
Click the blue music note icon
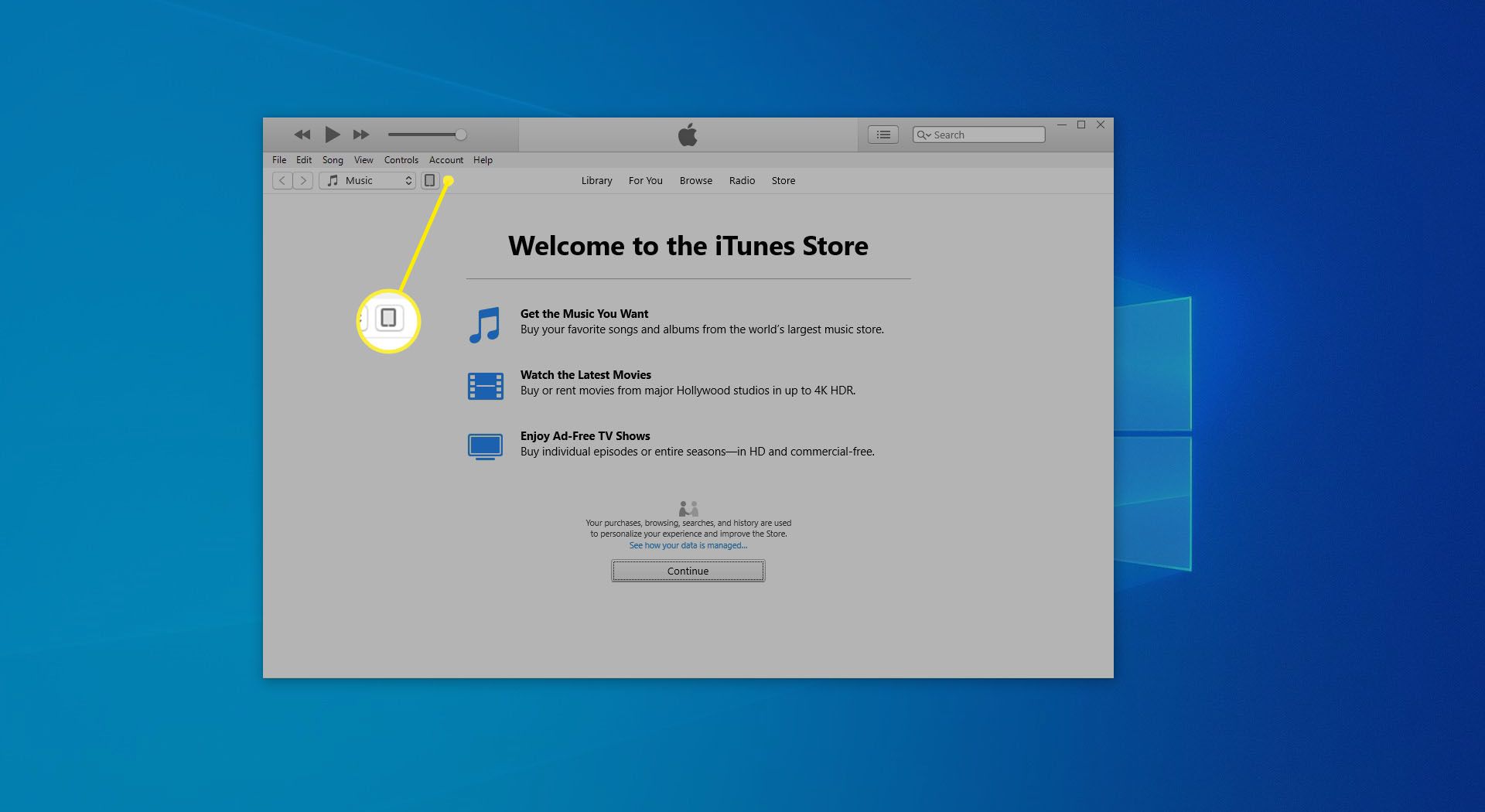(485, 325)
